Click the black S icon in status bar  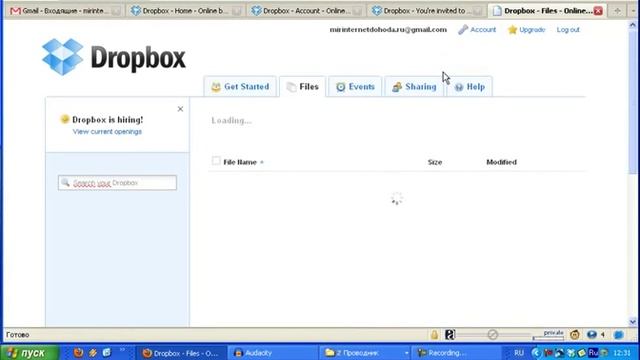pyautogui.click(x=450, y=335)
